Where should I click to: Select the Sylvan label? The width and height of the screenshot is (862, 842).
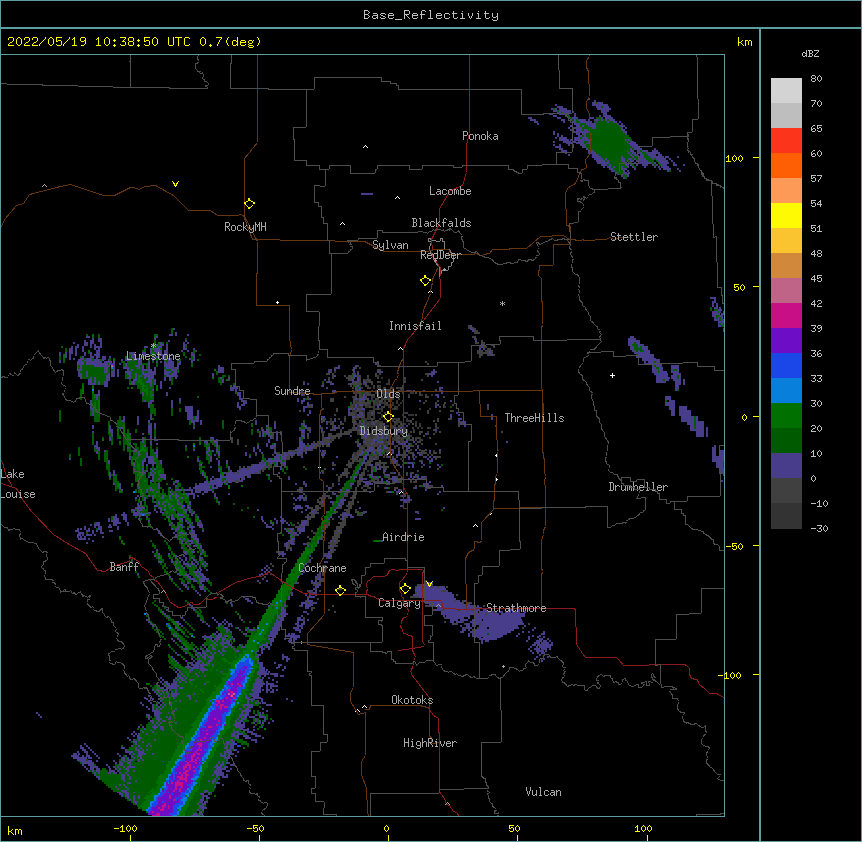pos(390,245)
